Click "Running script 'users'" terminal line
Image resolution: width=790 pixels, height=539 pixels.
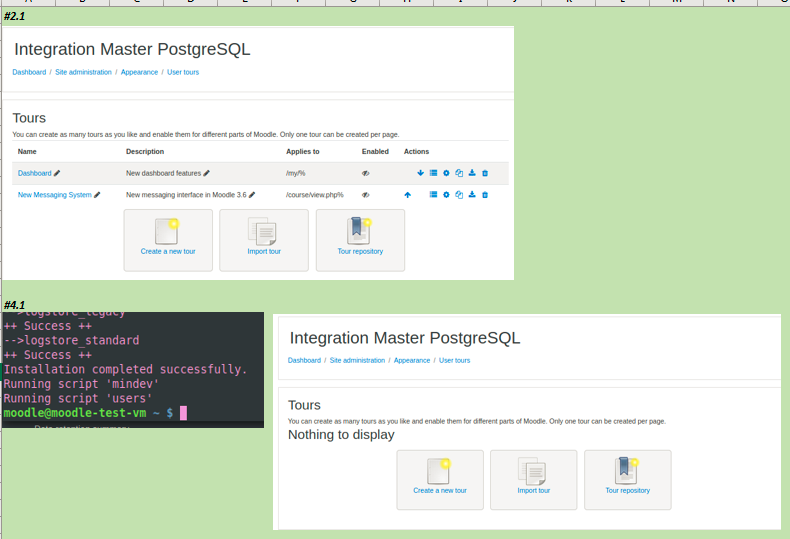78,398
